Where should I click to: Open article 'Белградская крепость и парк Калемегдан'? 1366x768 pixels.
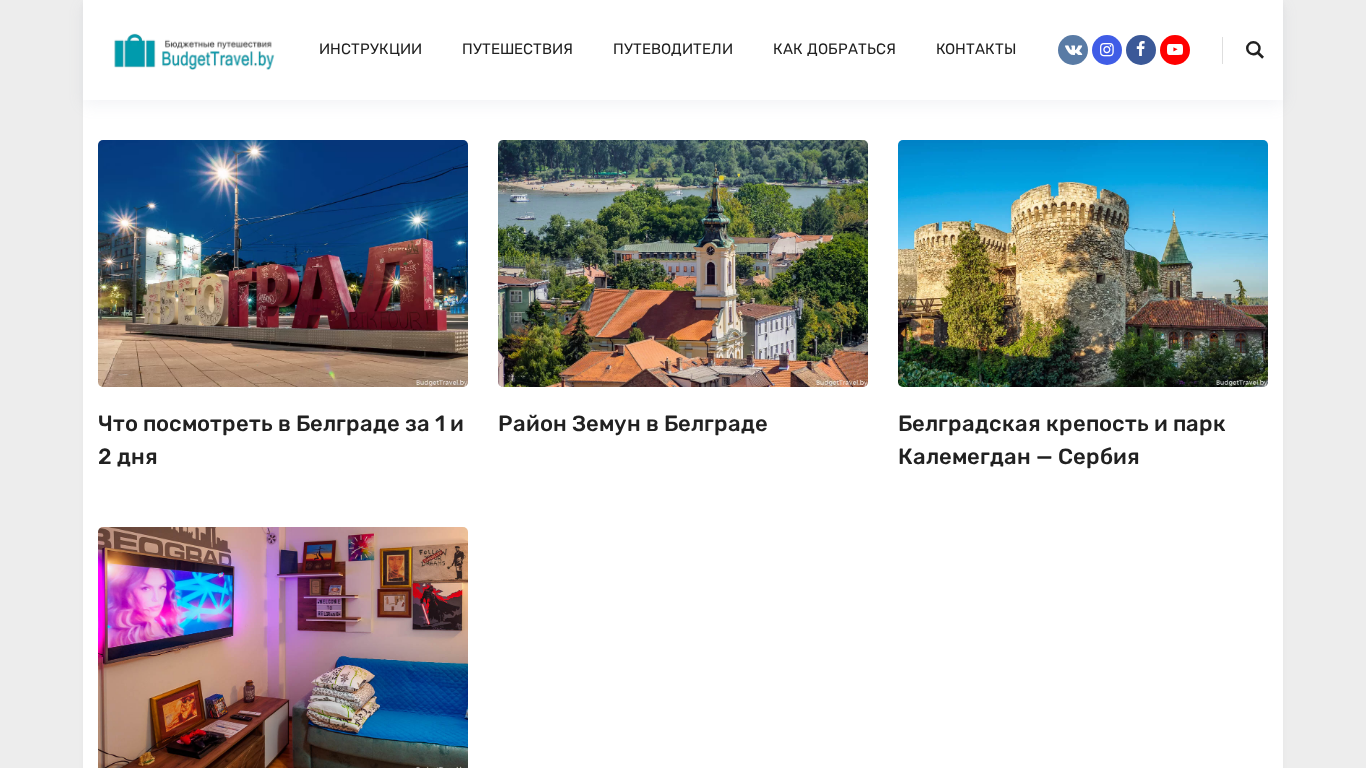click(x=1062, y=440)
